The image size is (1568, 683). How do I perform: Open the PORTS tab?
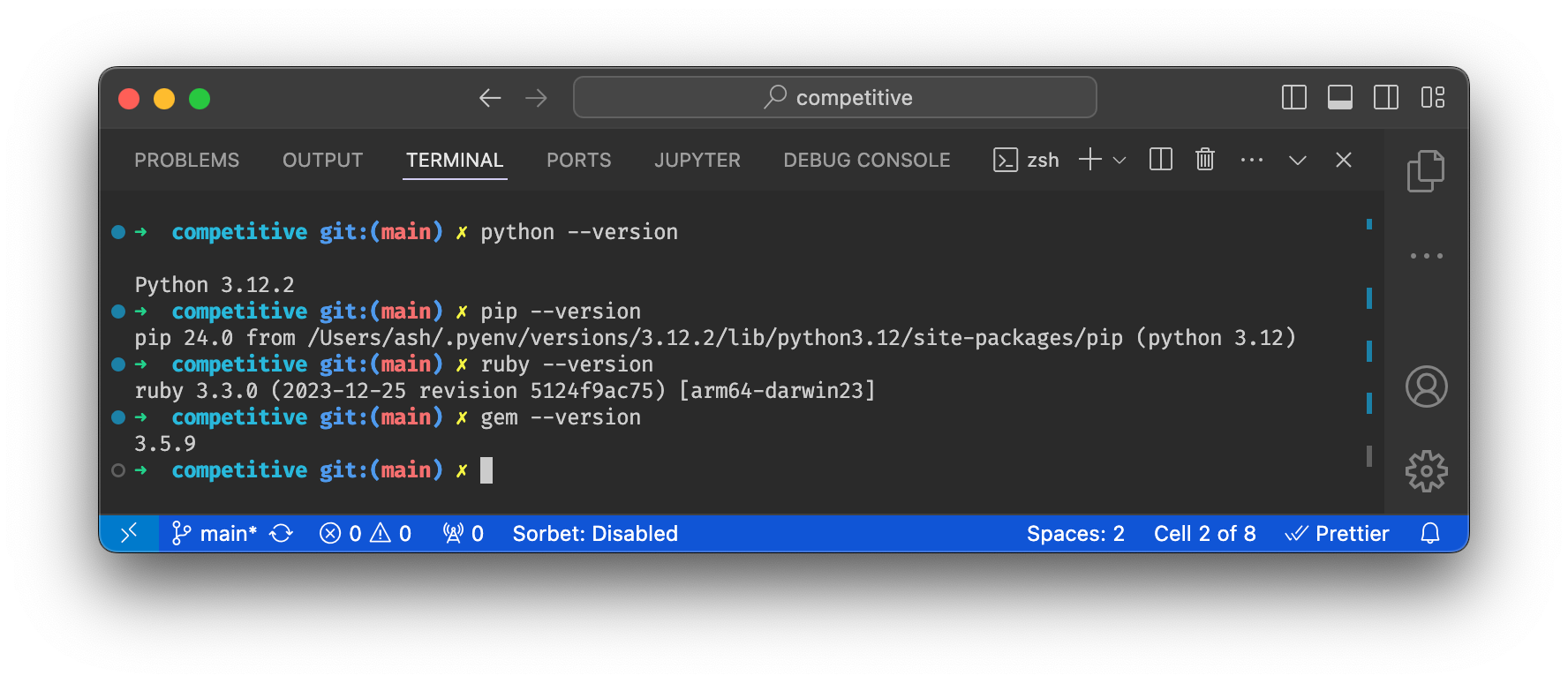(x=578, y=160)
